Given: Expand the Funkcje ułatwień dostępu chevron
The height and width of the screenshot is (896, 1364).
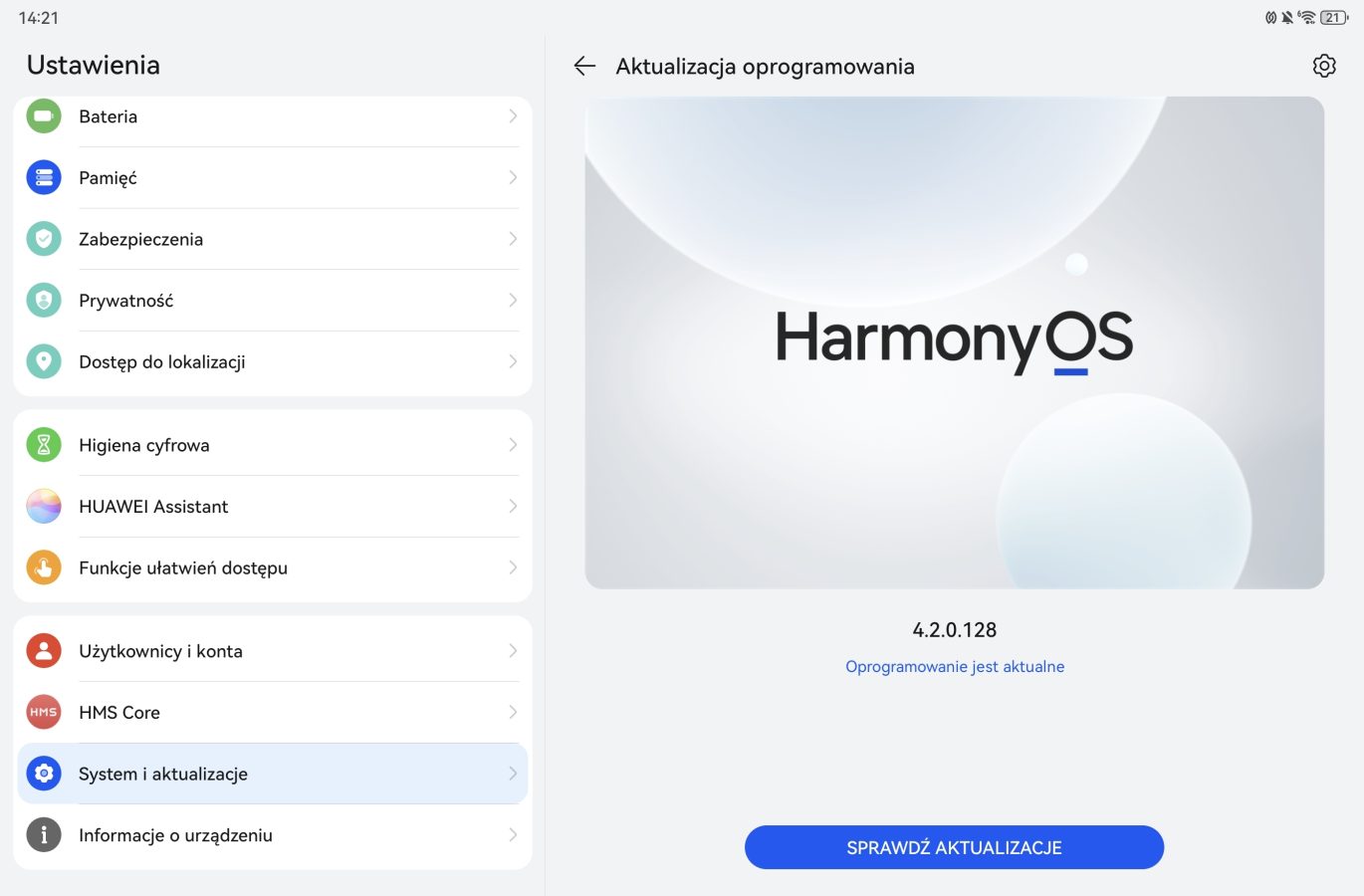Looking at the screenshot, I should pos(513,567).
